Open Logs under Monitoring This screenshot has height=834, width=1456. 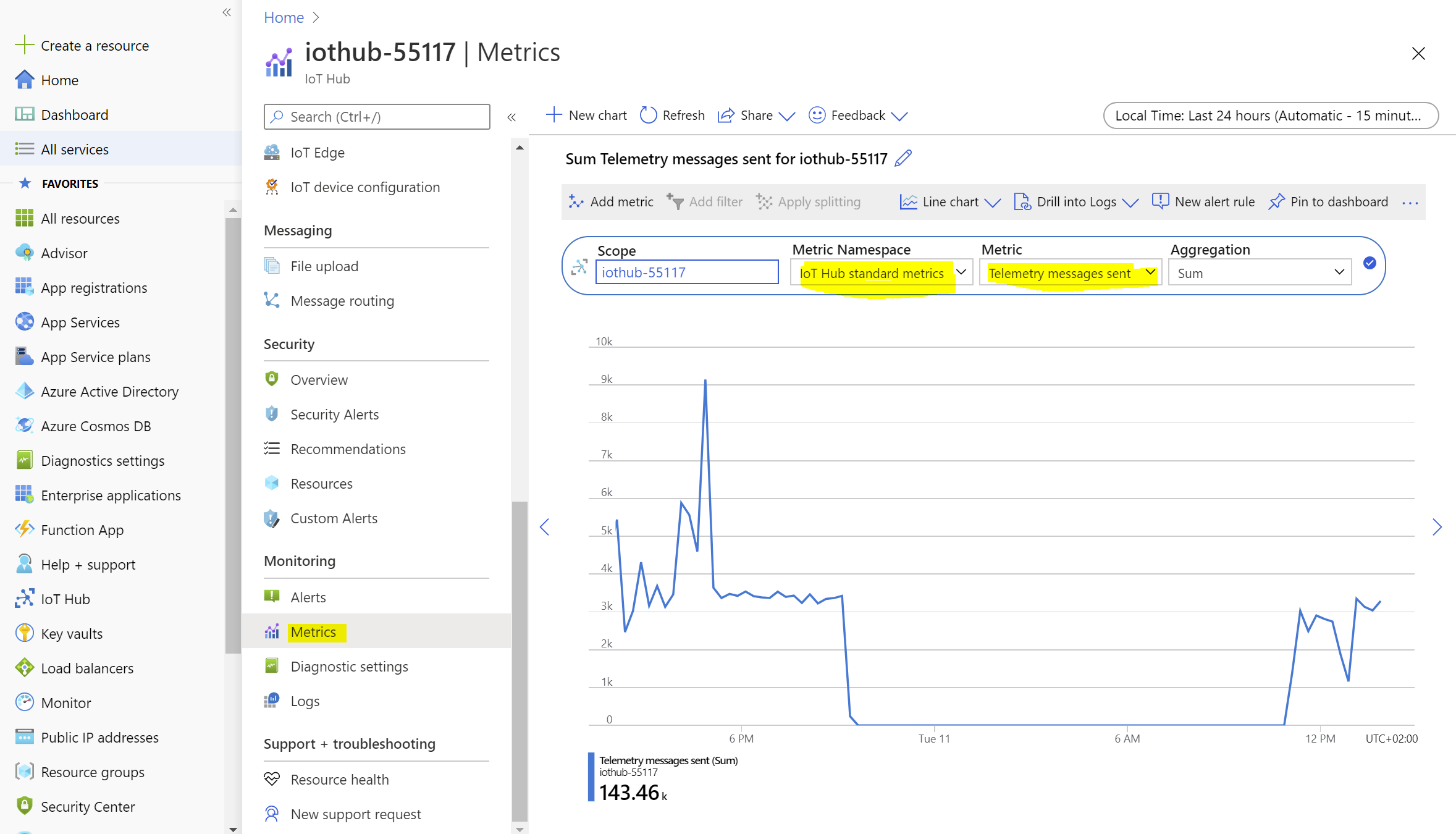305,701
